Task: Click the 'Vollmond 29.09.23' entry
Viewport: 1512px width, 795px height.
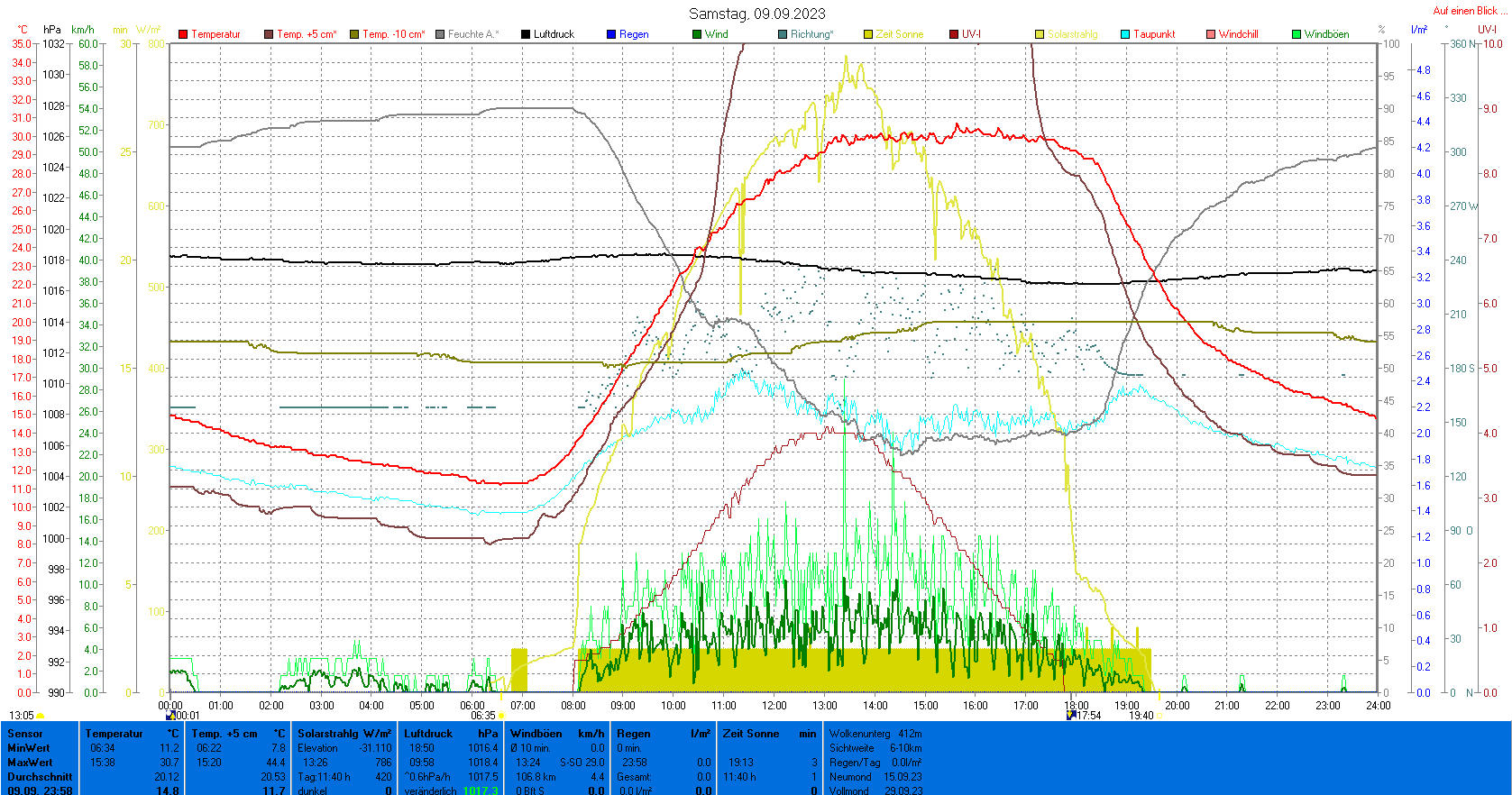Action: point(875,790)
